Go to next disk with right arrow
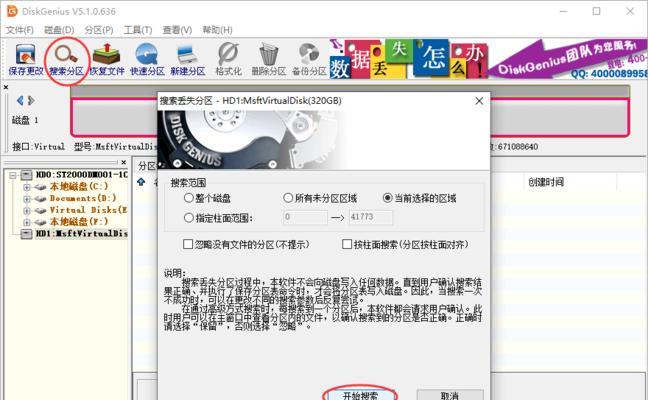Image resolution: width=648 pixels, height=400 pixels. [31, 100]
